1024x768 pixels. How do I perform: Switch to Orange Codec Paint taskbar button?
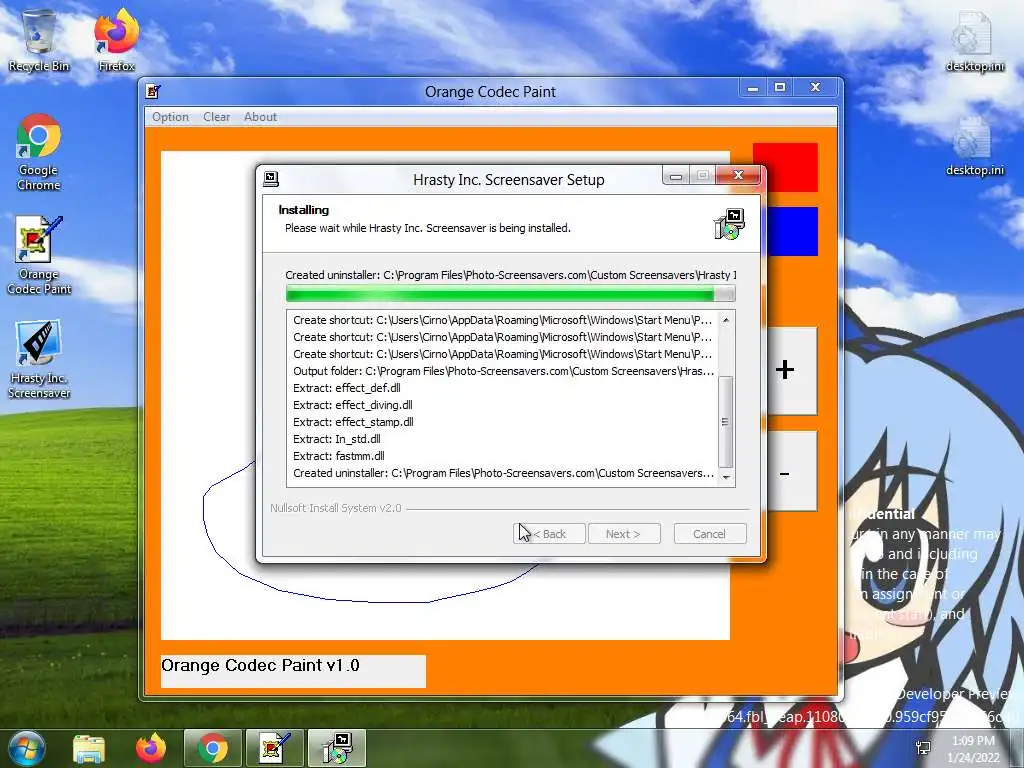point(275,748)
